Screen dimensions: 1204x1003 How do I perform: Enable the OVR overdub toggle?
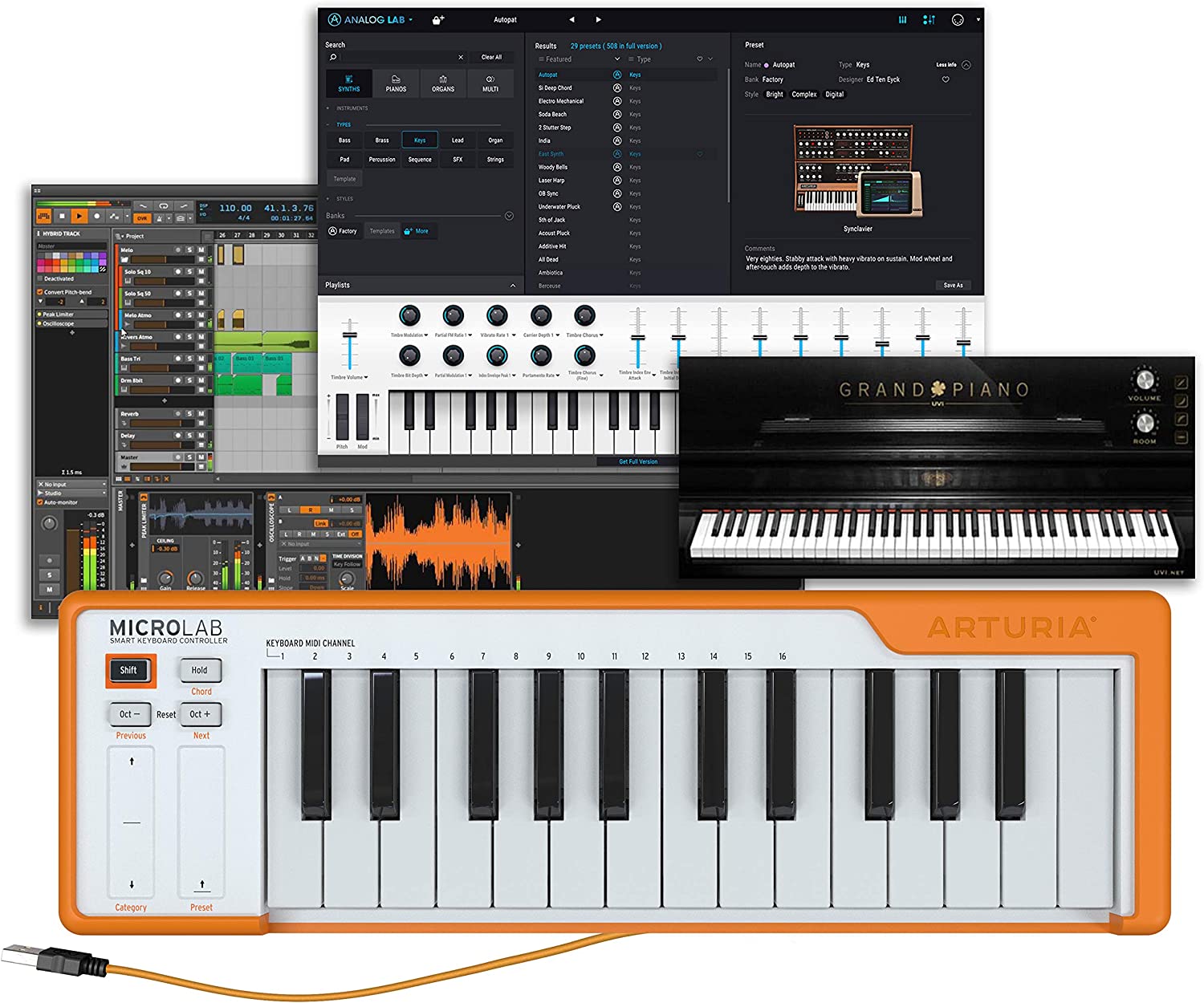pos(142,217)
